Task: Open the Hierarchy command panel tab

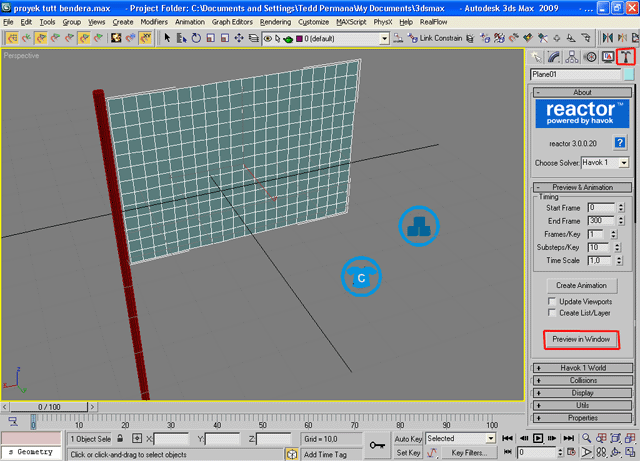Action: coord(572,57)
